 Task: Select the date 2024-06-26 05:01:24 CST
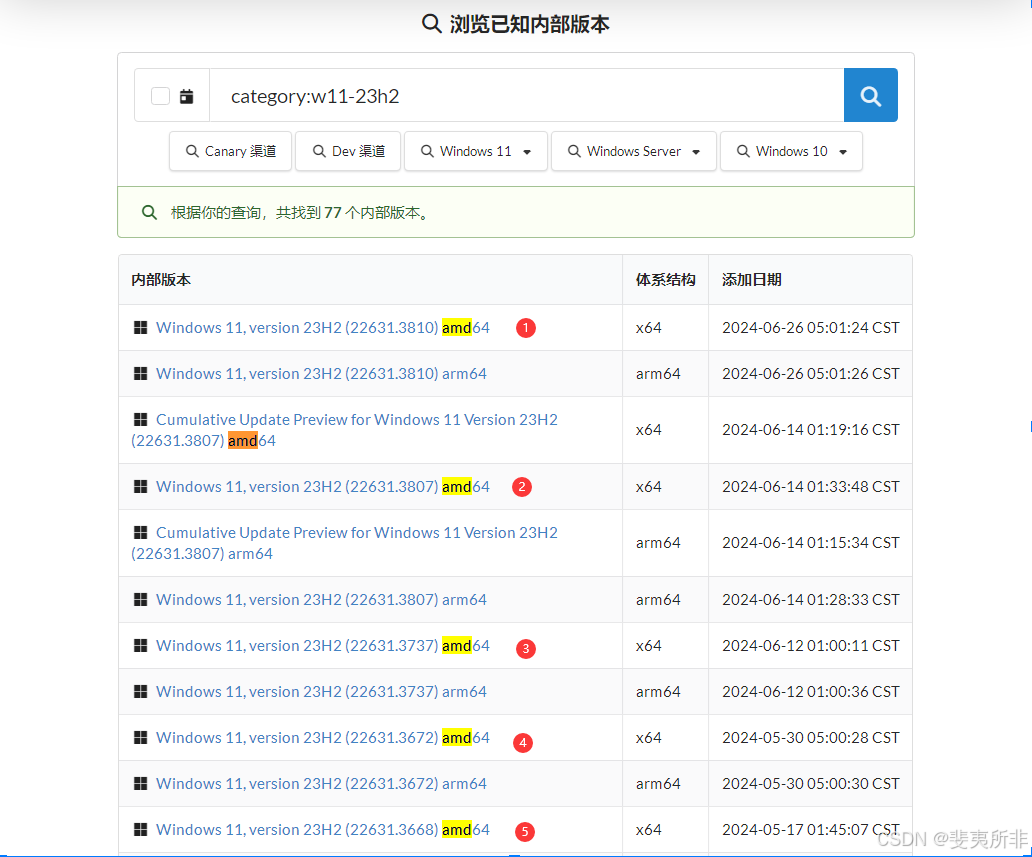[811, 328]
